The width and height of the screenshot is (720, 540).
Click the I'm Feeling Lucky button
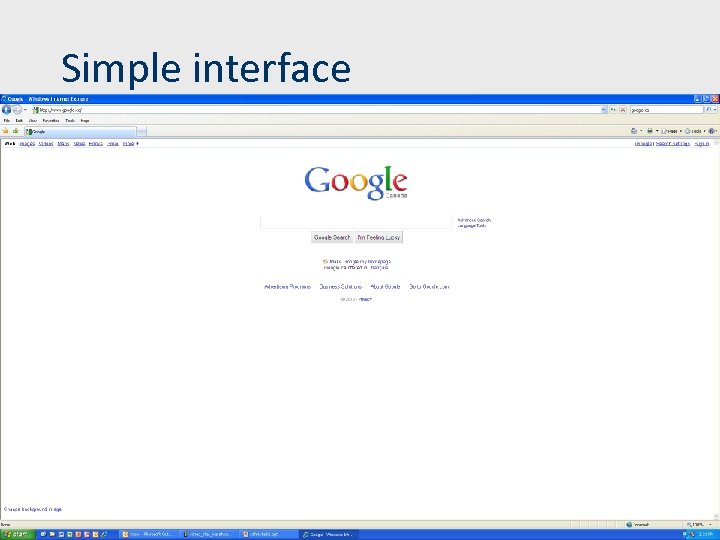pos(379,237)
